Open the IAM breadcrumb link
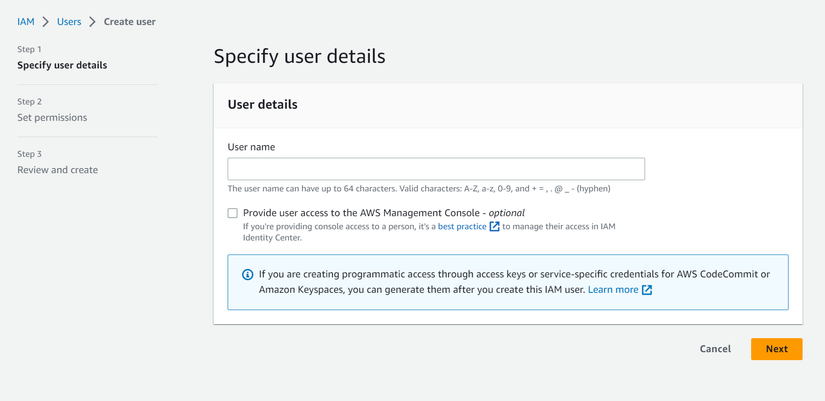825x401 pixels. [x=26, y=21]
